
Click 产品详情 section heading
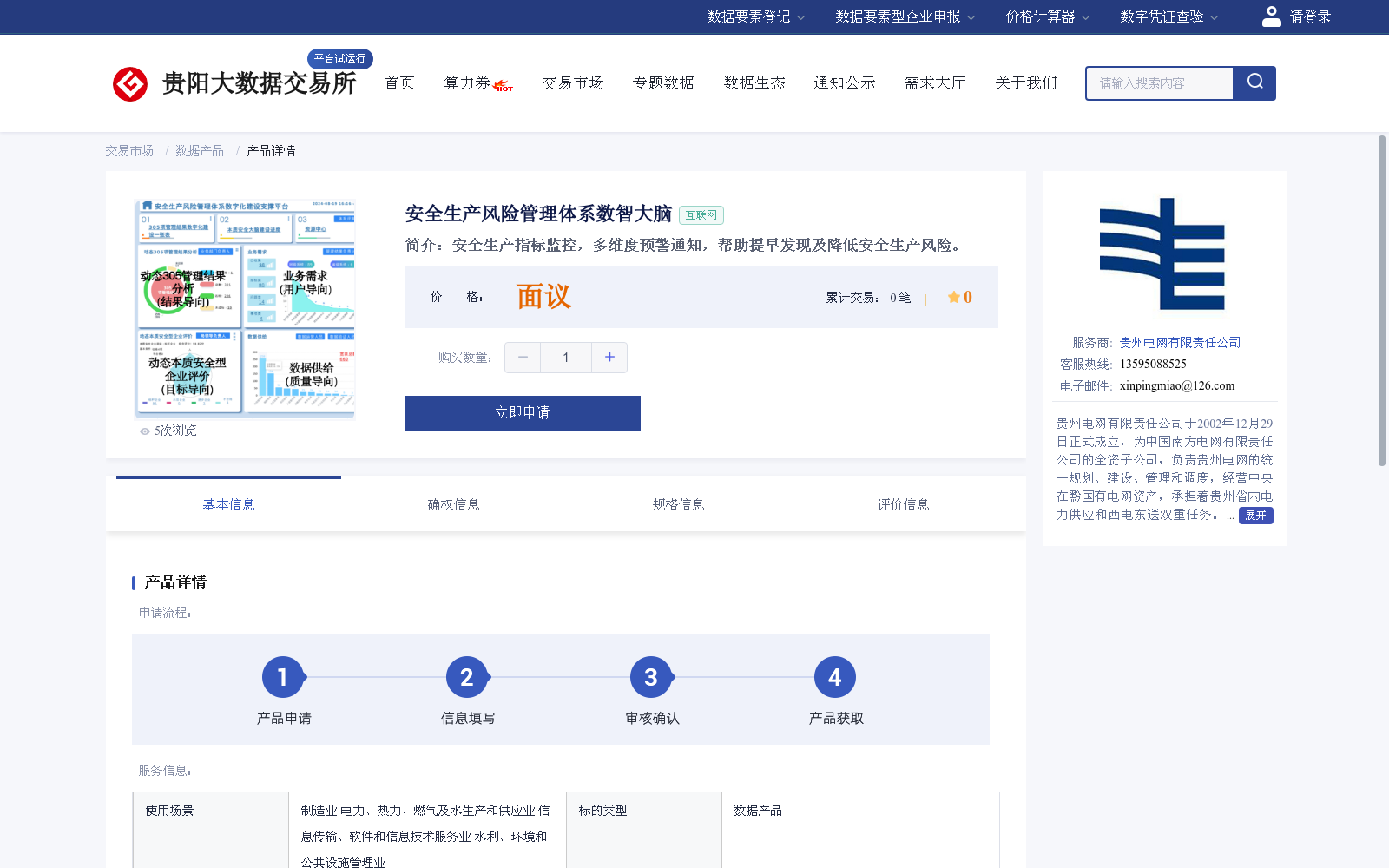(175, 582)
